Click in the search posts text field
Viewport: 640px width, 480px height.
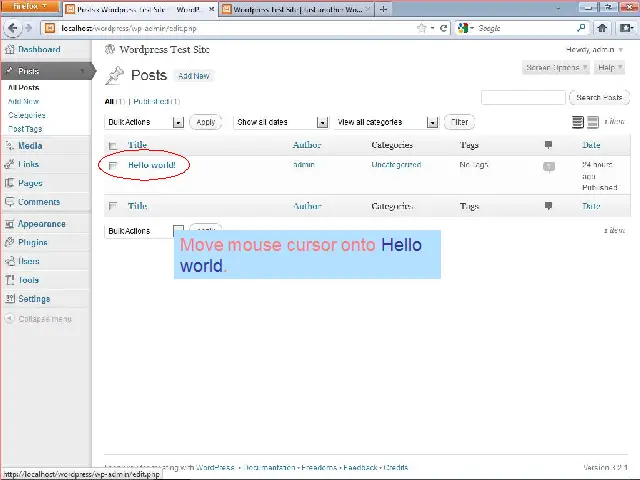[x=523, y=98]
